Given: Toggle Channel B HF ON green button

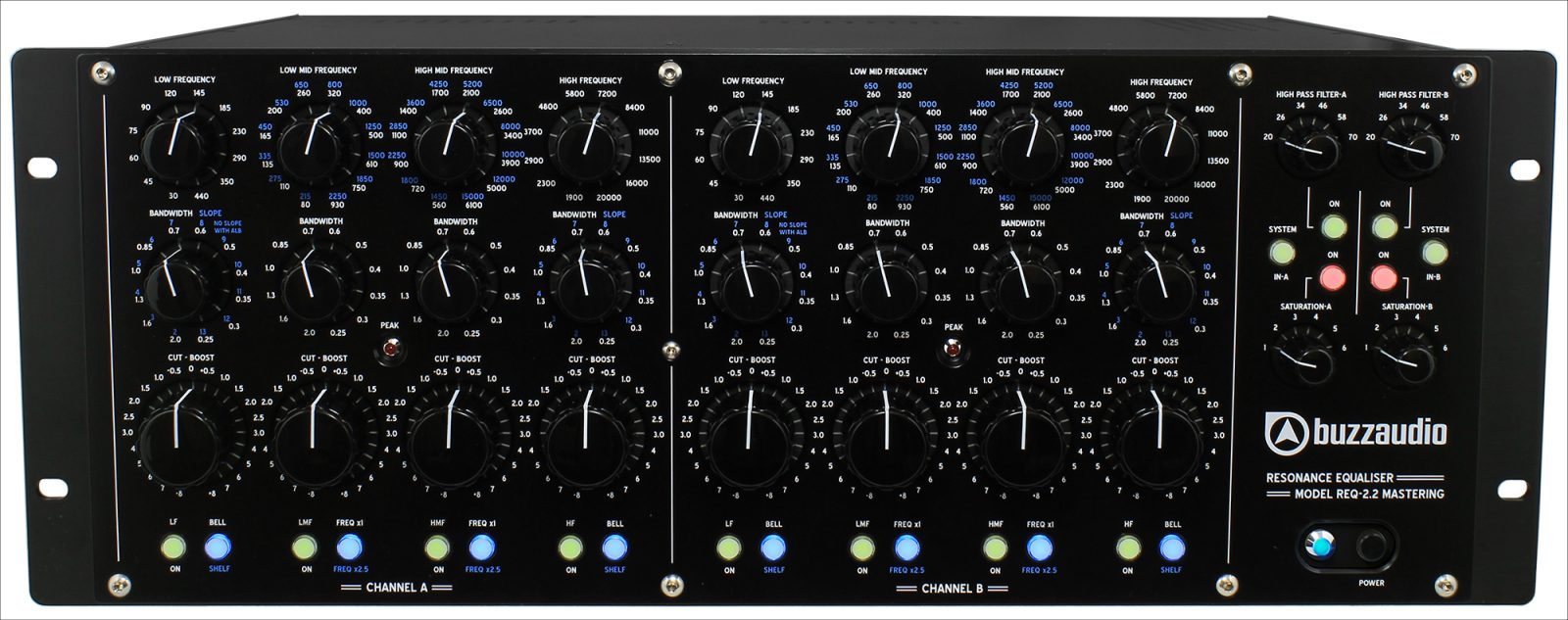Looking at the screenshot, I should coord(1128,548).
